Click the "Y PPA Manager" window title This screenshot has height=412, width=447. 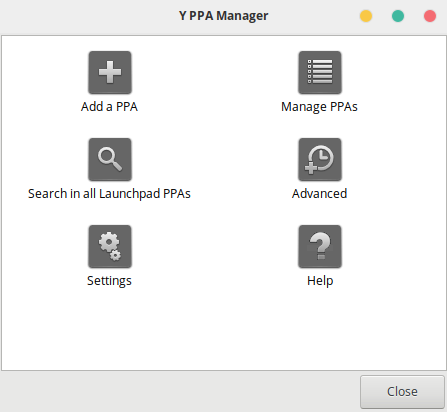[223, 16]
